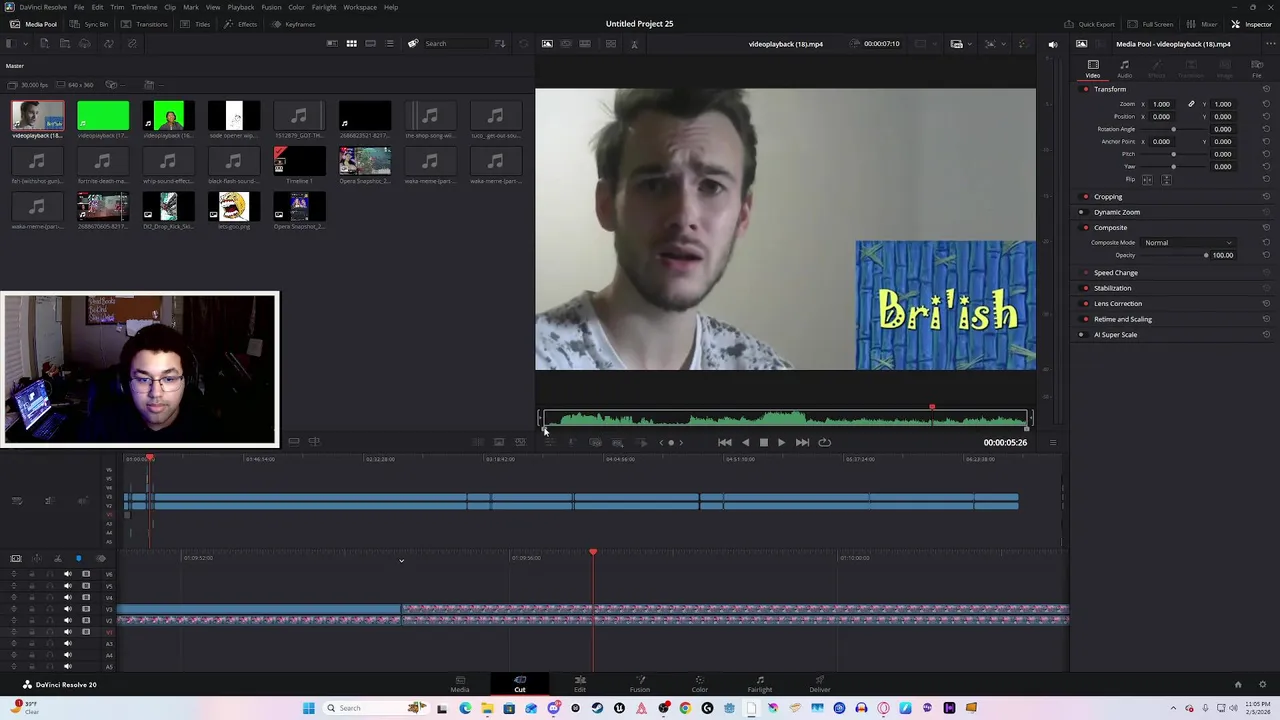Open the Playback menu
The height and width of the screenshot is (720, 1280).
coord(241,7)
